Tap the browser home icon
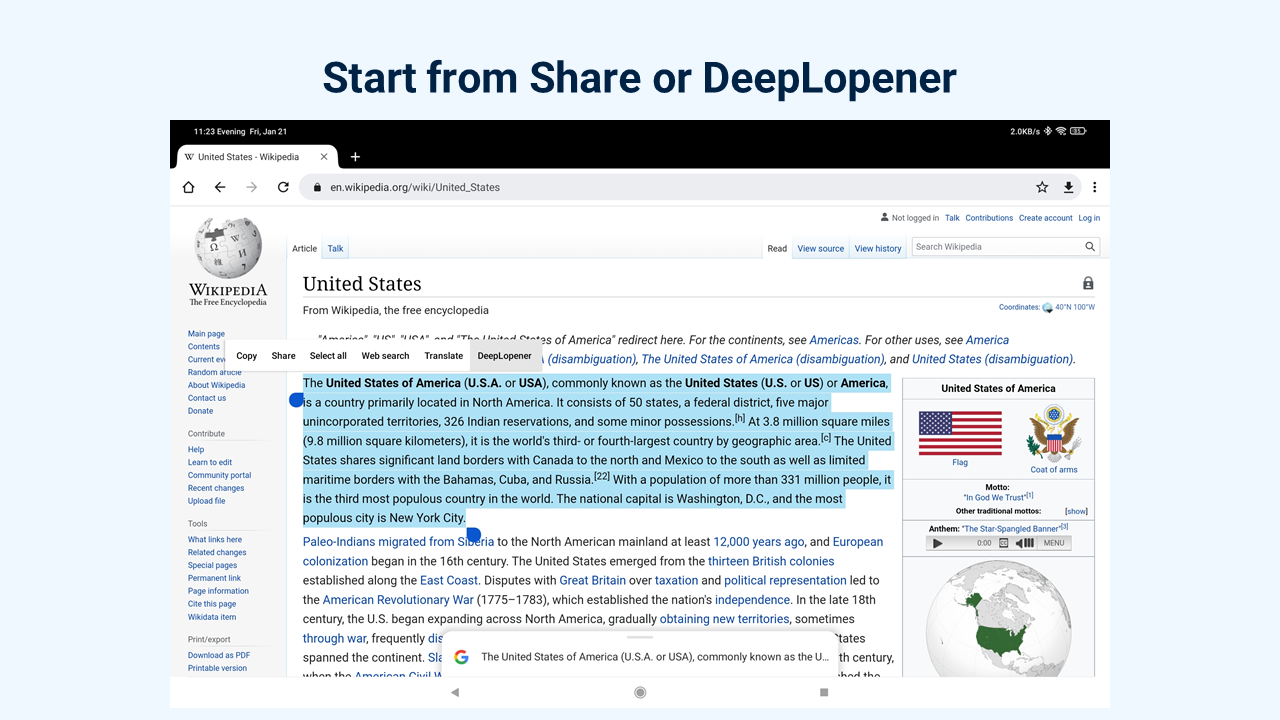Screen dimensions: 1280x720 point(188,187)
